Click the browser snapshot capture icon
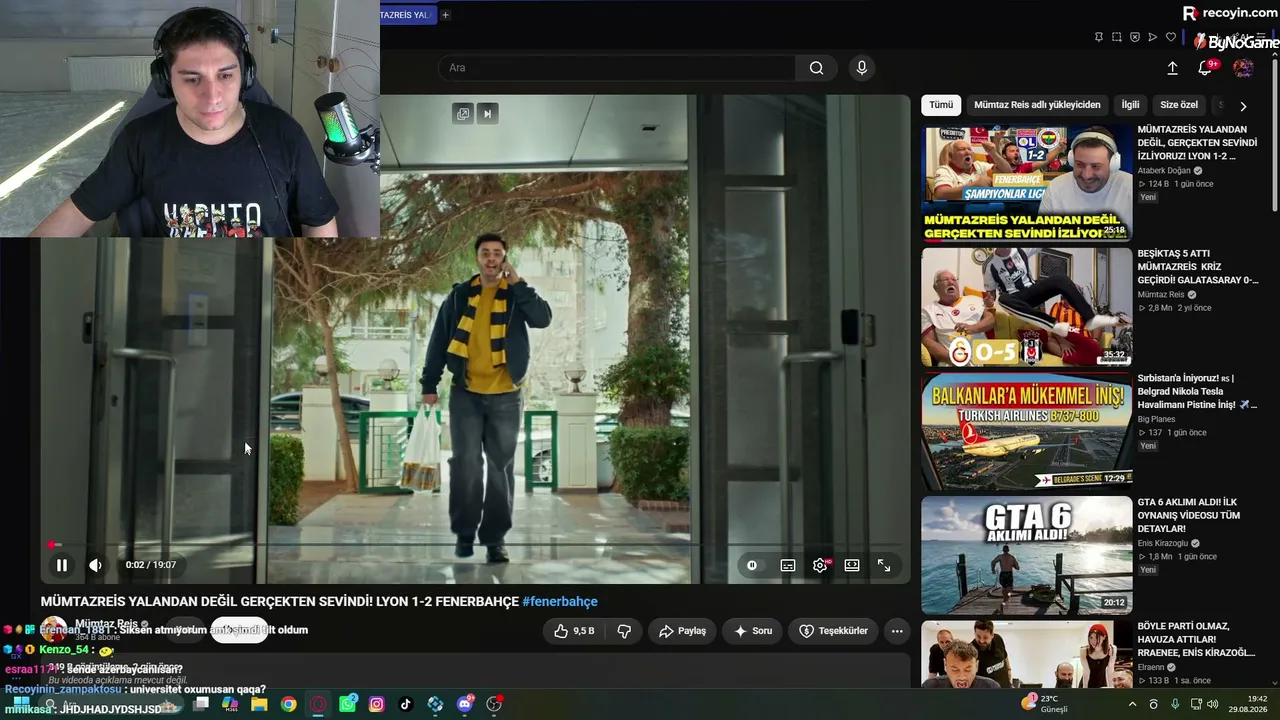The image size is (1280, 720). [1116, 37]
